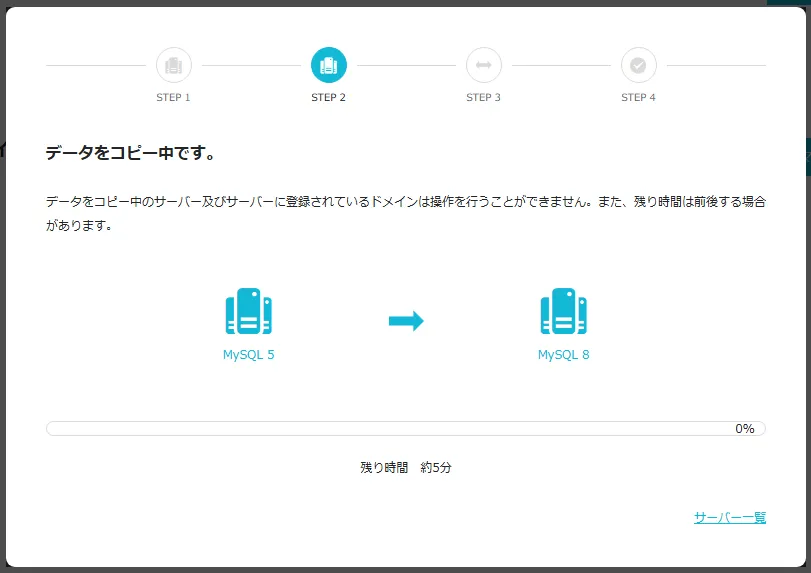Click the MySQL 5 text label

point(248,355)
